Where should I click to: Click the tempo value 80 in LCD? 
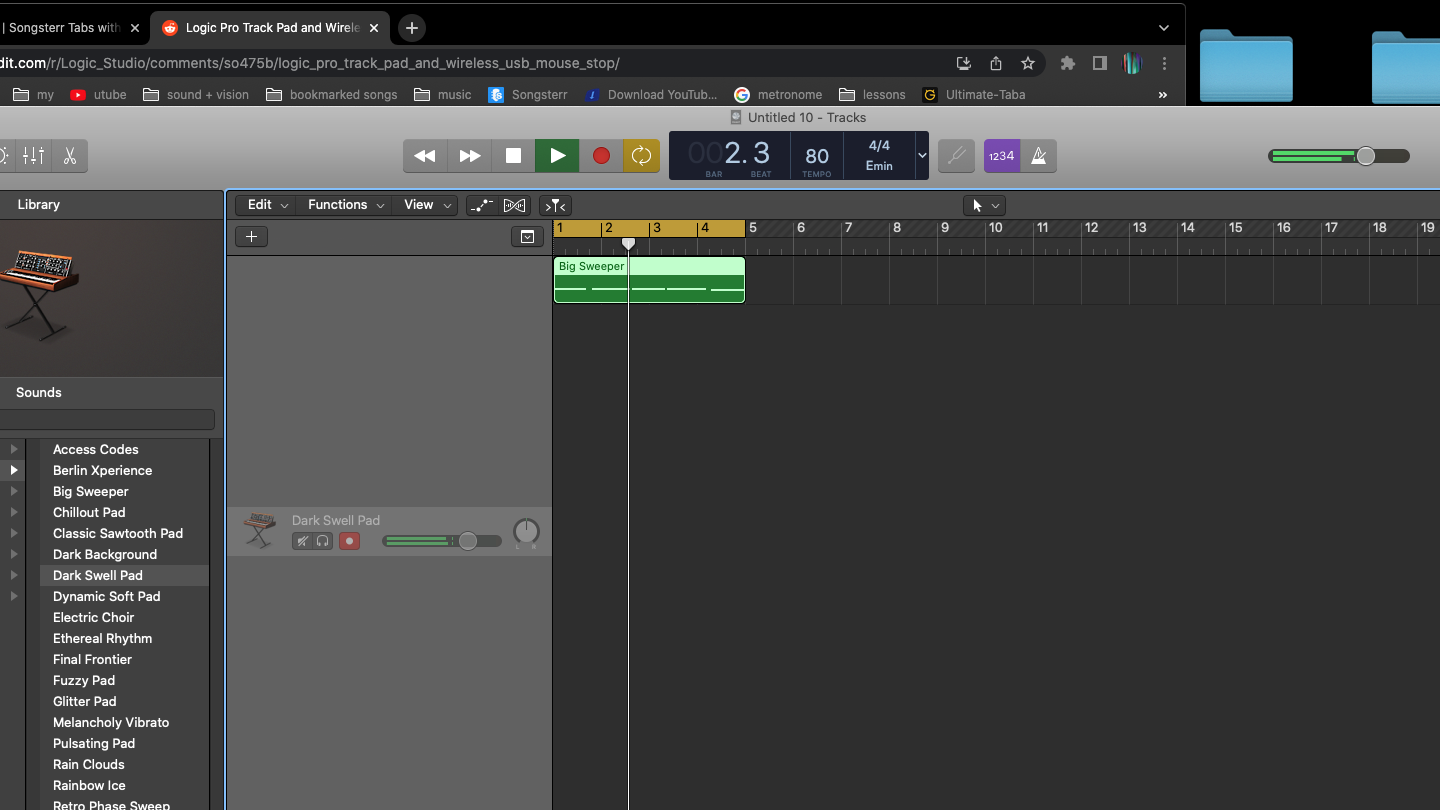click(817, 156)
